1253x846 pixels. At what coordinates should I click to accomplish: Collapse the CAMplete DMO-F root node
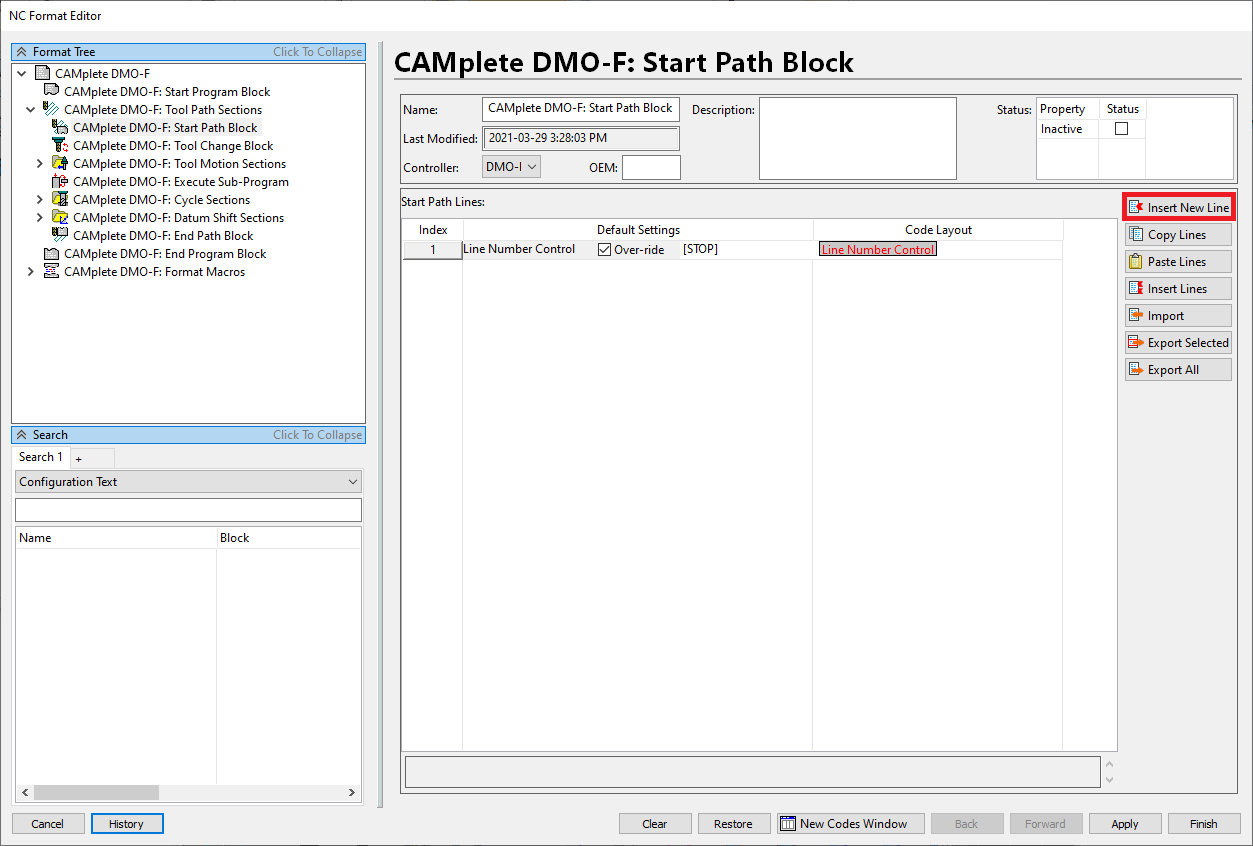[x=22, y=73]
